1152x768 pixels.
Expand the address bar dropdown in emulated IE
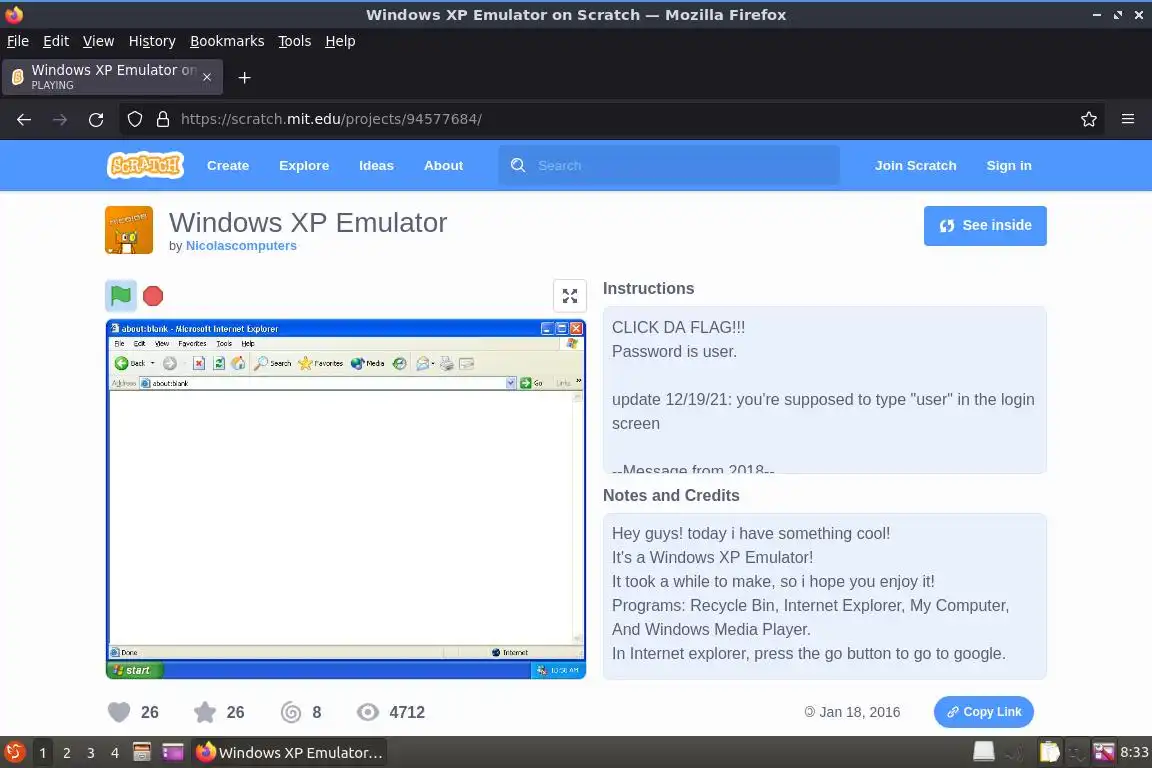(511, 383)
